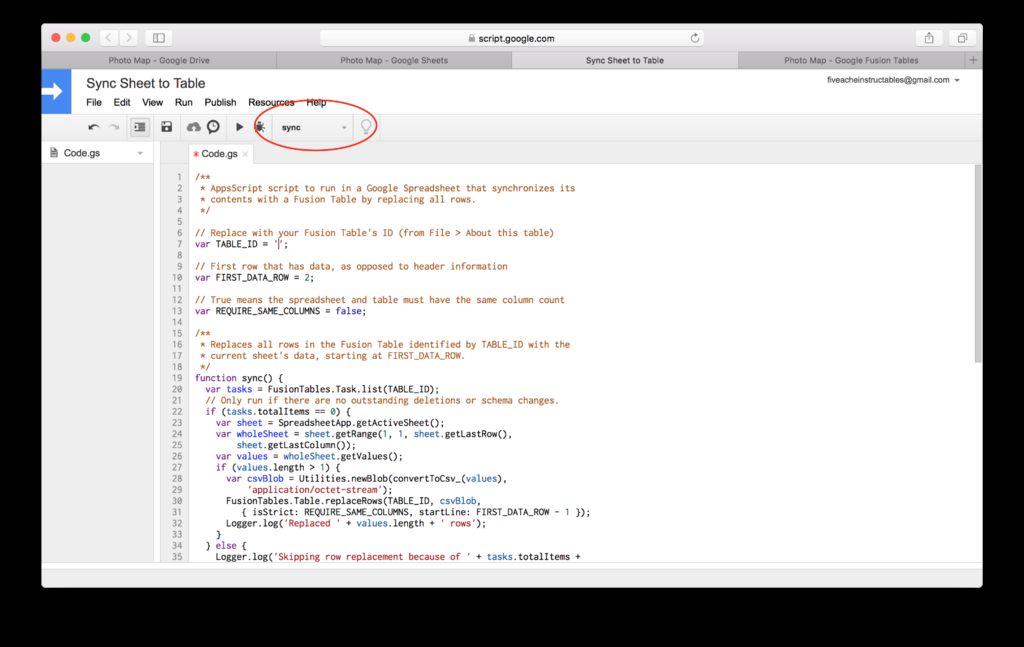Switch to Photo Map - Google Sheets tab
1024x647 pixels.
[x=394, y=60]
